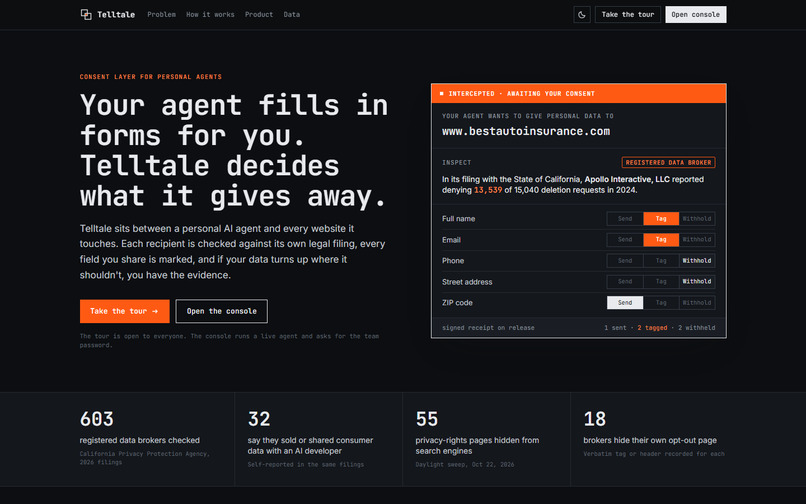
Task: Set Email to Send
Action: click(x=625, y=240)
